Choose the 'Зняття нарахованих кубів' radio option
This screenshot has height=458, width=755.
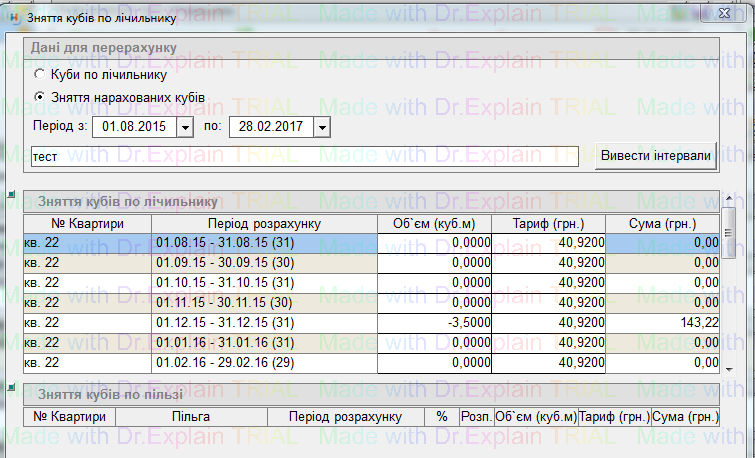(39, 97)
